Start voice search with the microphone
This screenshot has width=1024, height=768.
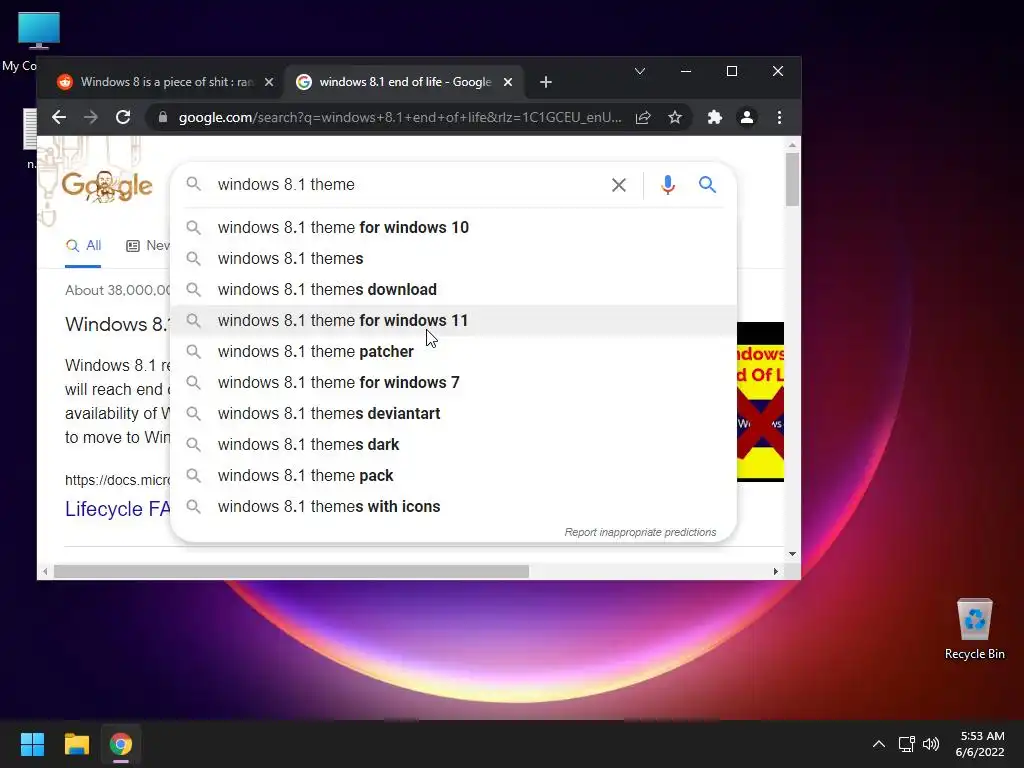667,185
